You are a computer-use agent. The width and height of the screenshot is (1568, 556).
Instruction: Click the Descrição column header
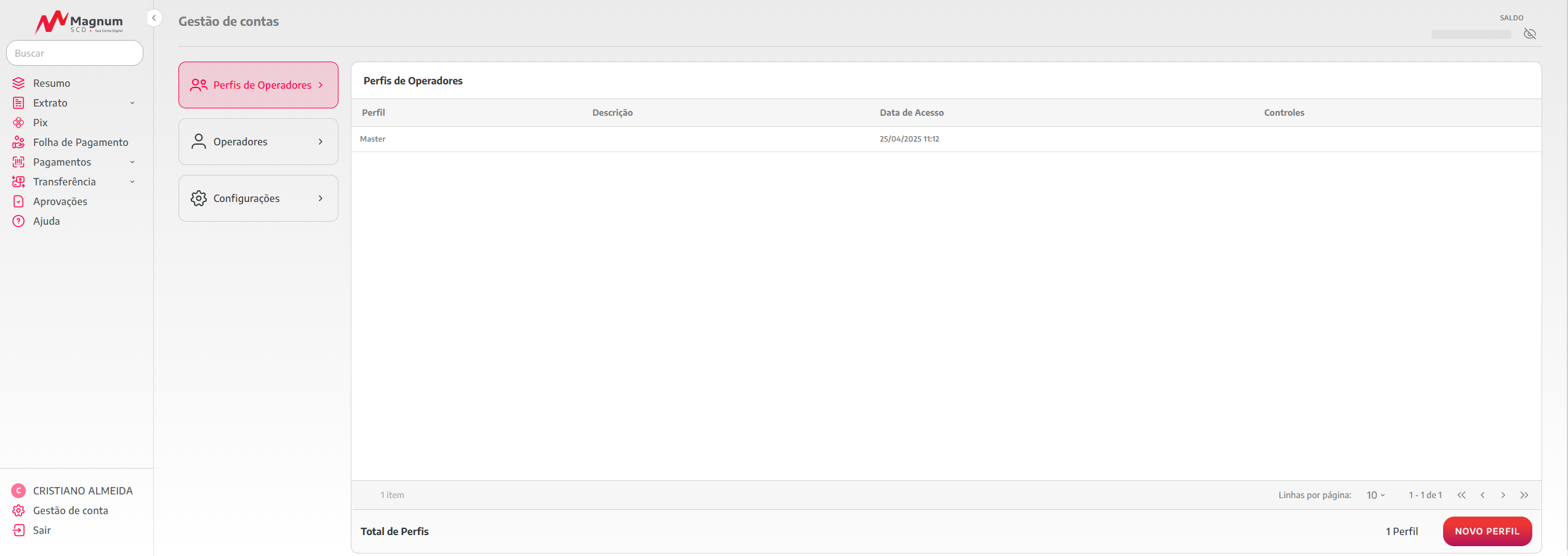click(612, 113)
